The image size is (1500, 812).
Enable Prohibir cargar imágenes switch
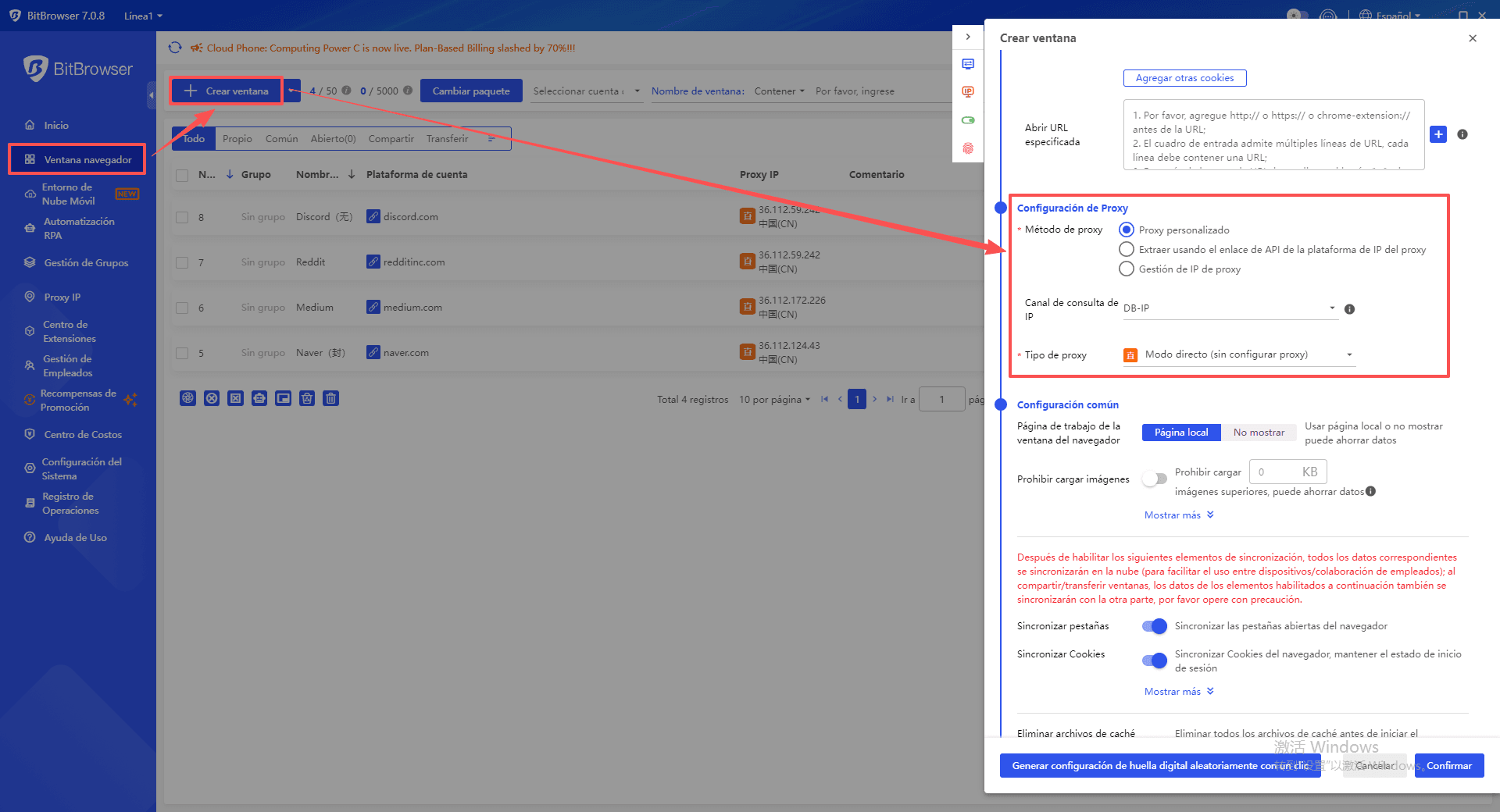coord(1154,479)
